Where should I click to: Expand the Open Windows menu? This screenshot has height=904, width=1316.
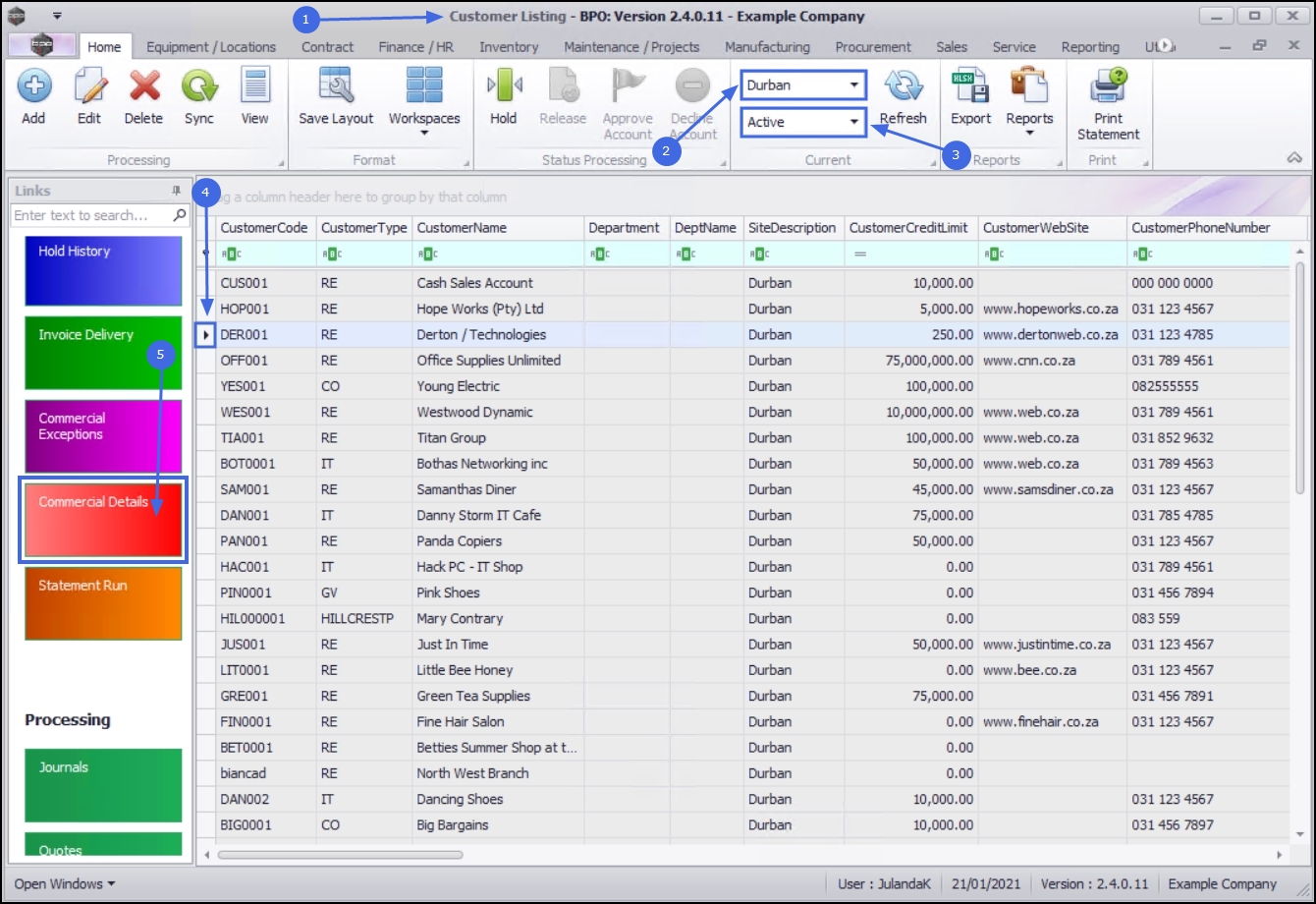coord(64,884)
